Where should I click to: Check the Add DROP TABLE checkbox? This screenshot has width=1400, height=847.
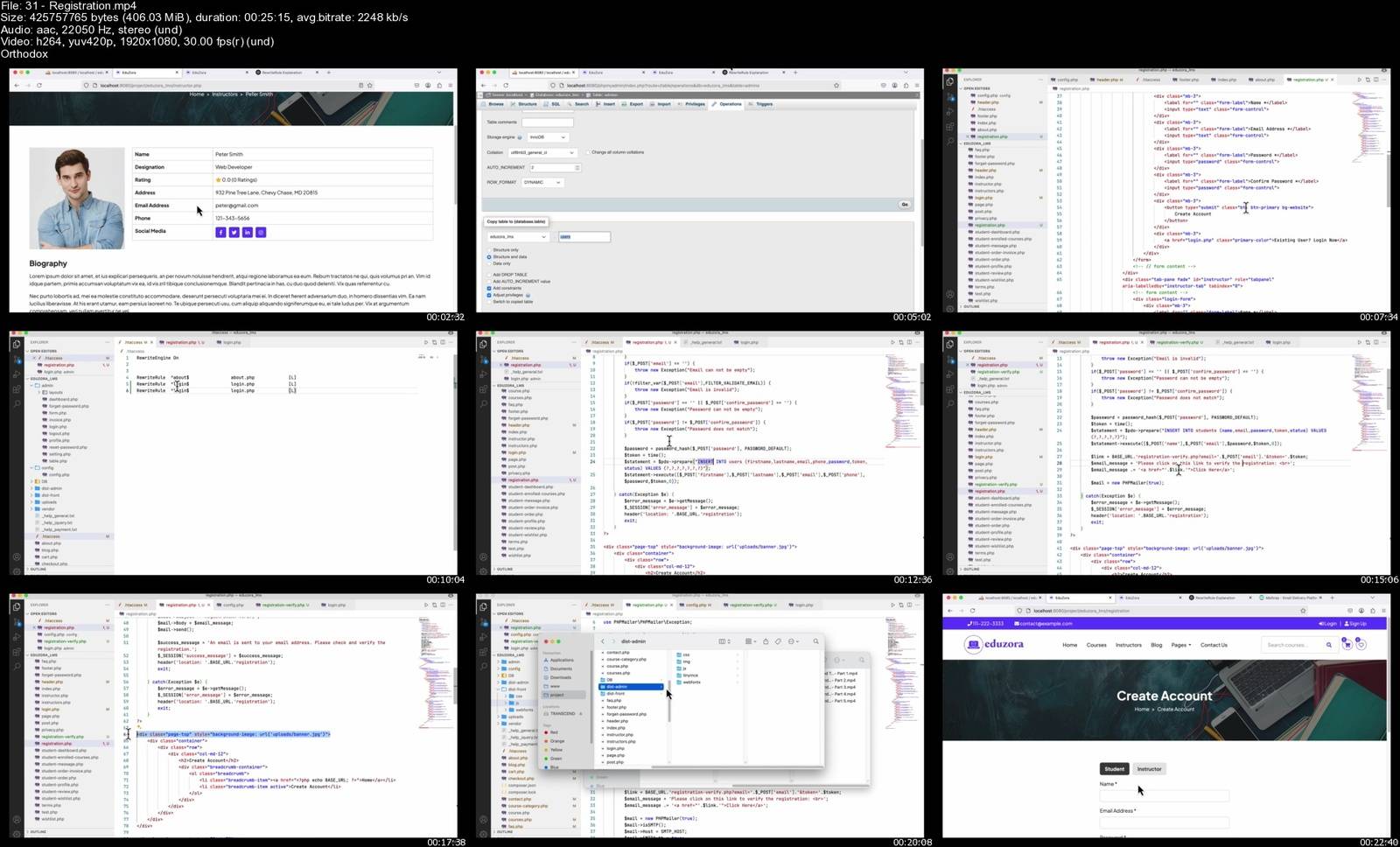click(489, 275)
